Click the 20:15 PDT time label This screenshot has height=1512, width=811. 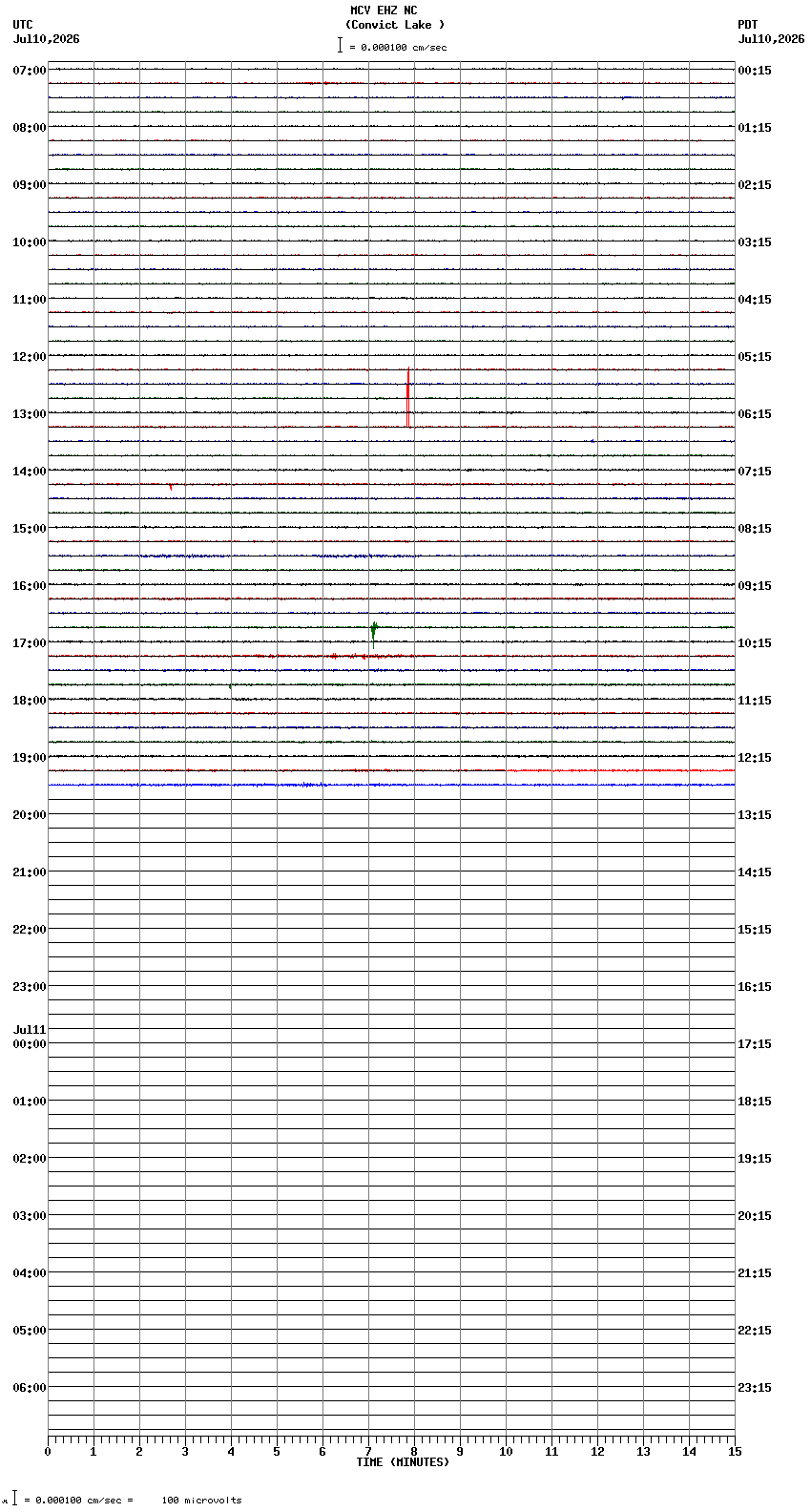(755, 1216)
